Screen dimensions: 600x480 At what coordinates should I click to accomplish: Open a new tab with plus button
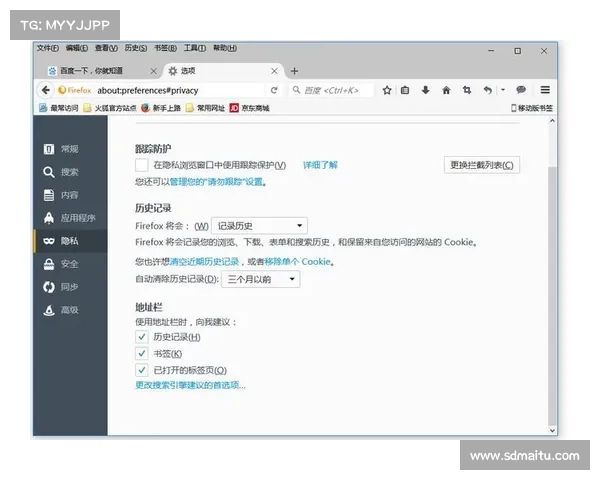pos(294,71)
